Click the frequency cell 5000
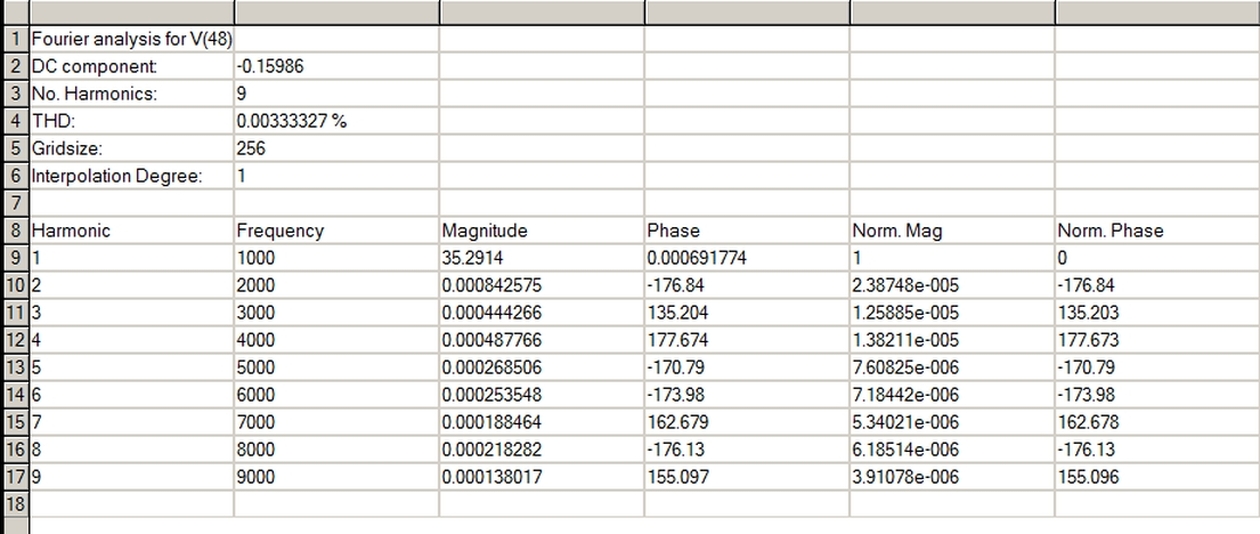The image size is (1260, 534). (x=336, y=368)
